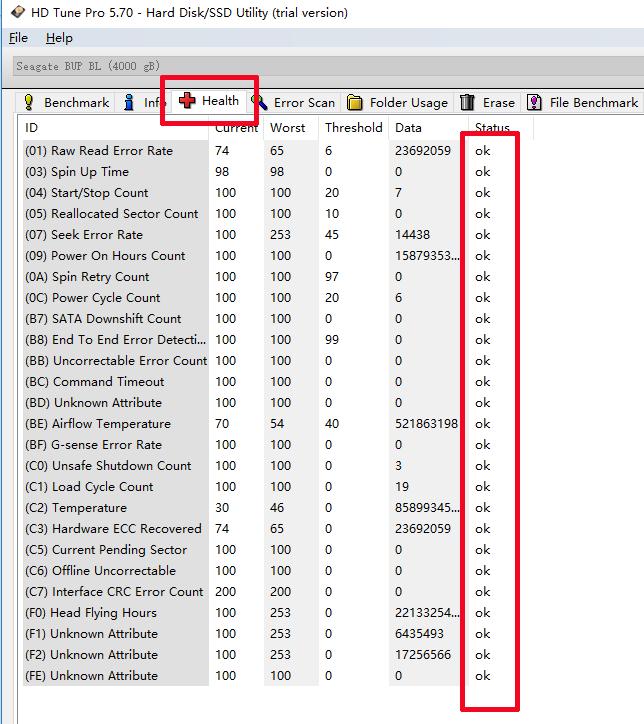Click the Error Scan magnifier icon
644x724 pixels.
260,102
